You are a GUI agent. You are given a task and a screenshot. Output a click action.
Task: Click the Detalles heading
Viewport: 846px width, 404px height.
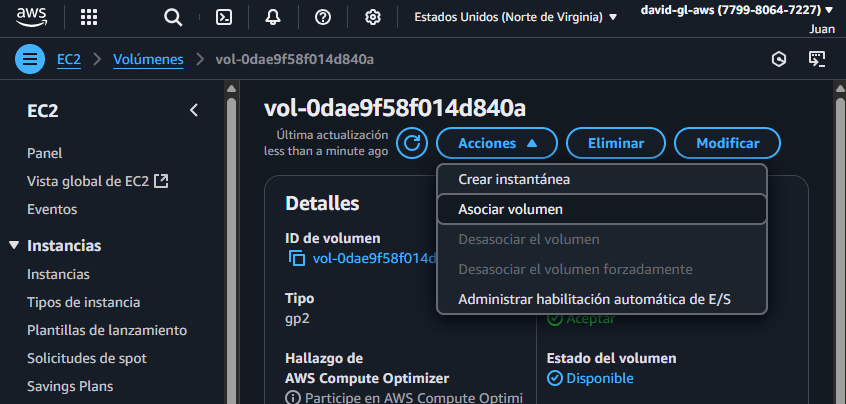pyautogui.click(x=322, y=203)
